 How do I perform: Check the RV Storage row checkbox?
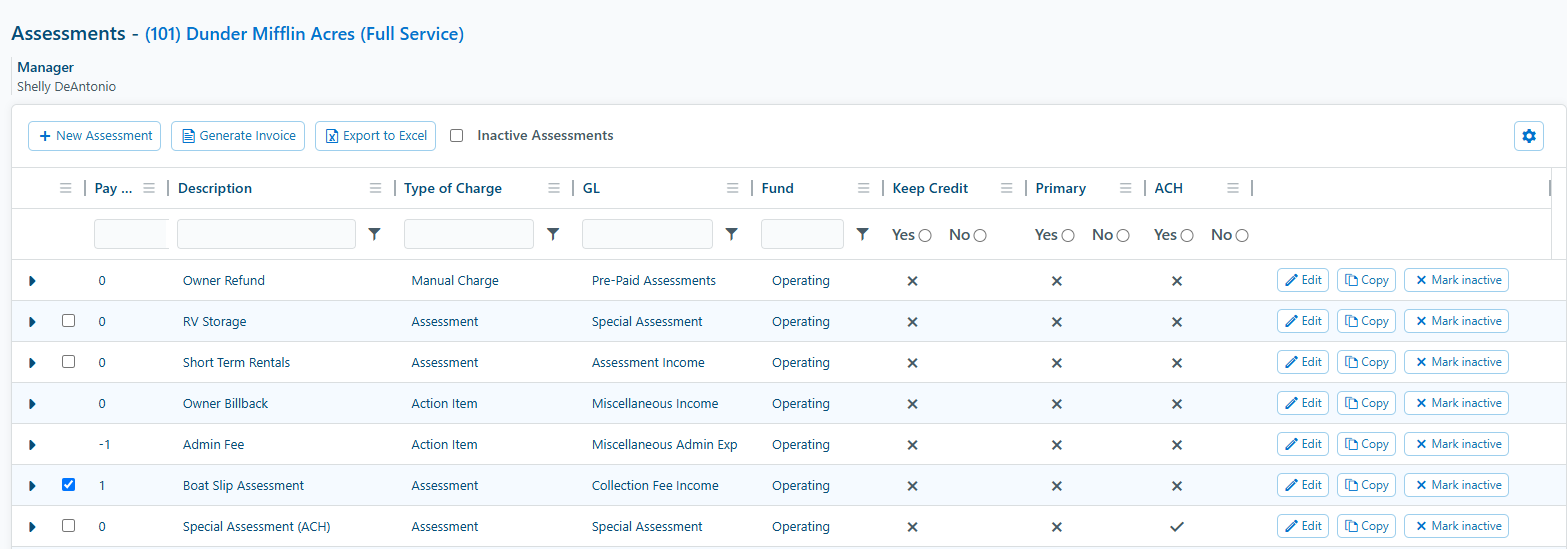(68, 321)
